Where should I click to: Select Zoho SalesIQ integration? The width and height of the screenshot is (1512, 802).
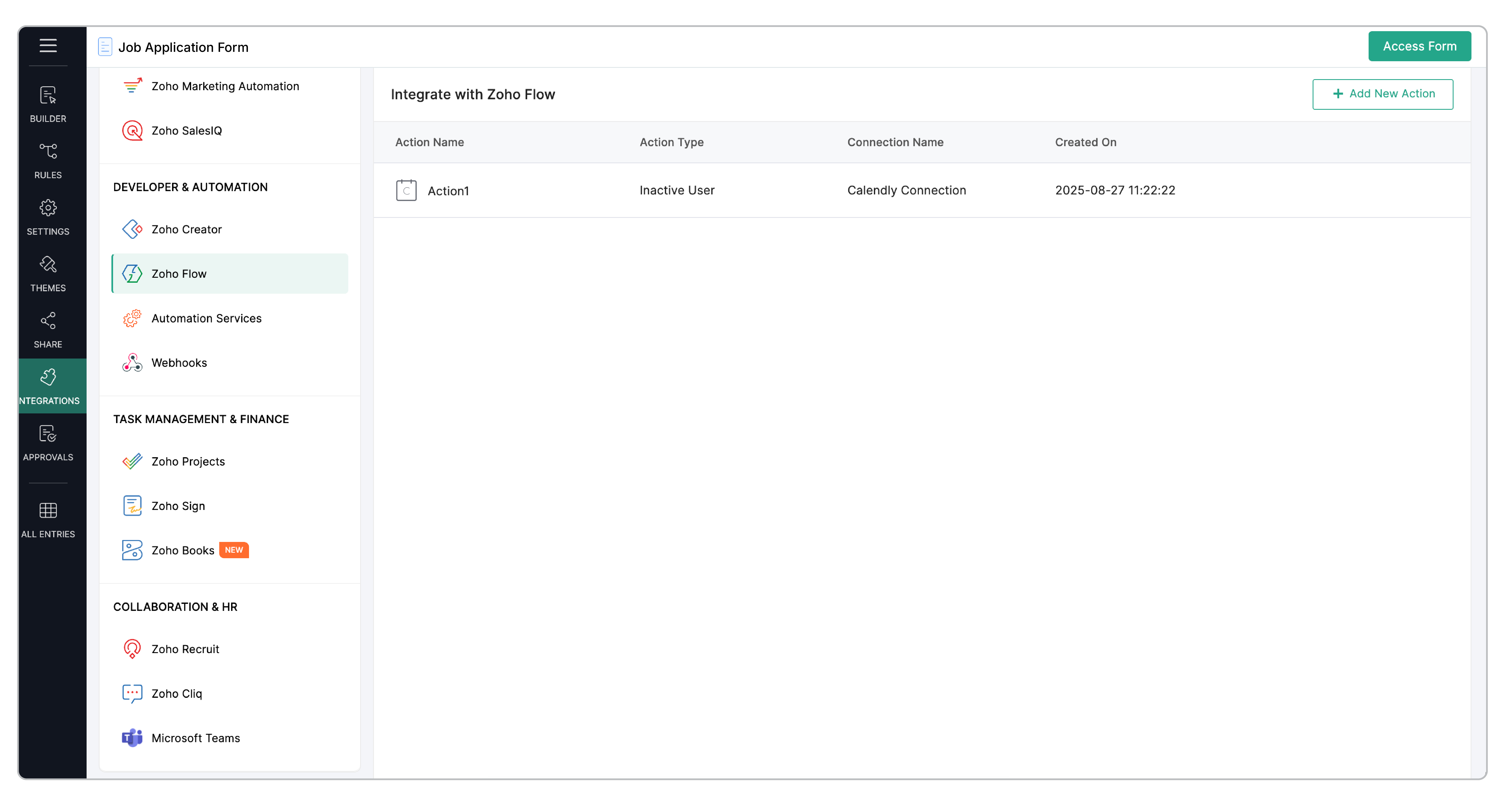pyautogui.click(x=186, y=130)
